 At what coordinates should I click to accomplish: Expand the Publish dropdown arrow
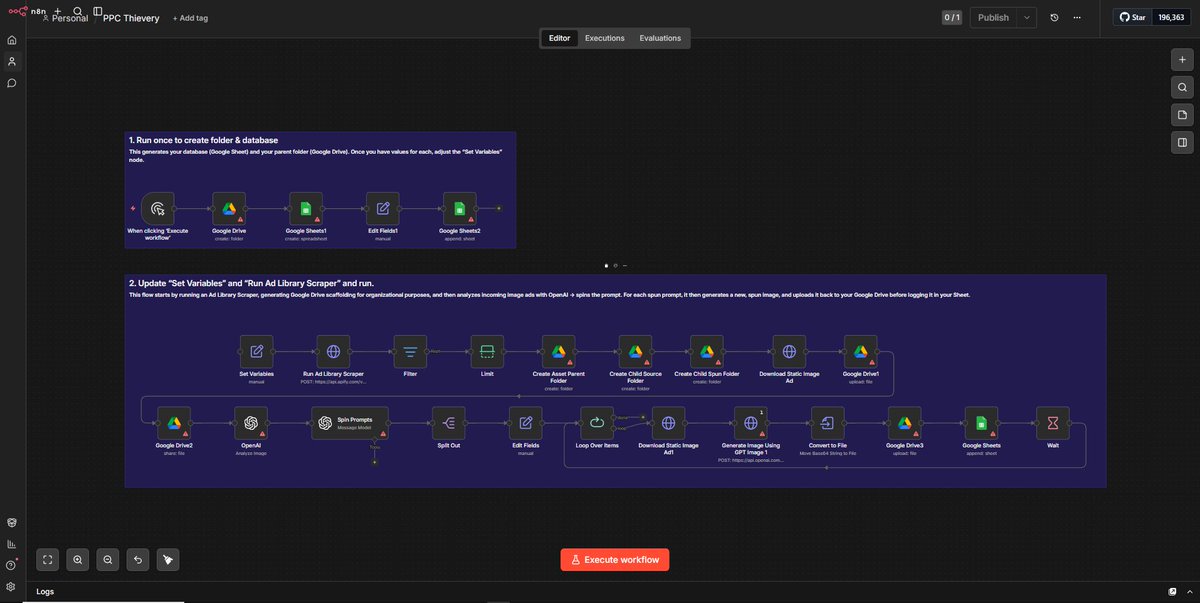1027,17
